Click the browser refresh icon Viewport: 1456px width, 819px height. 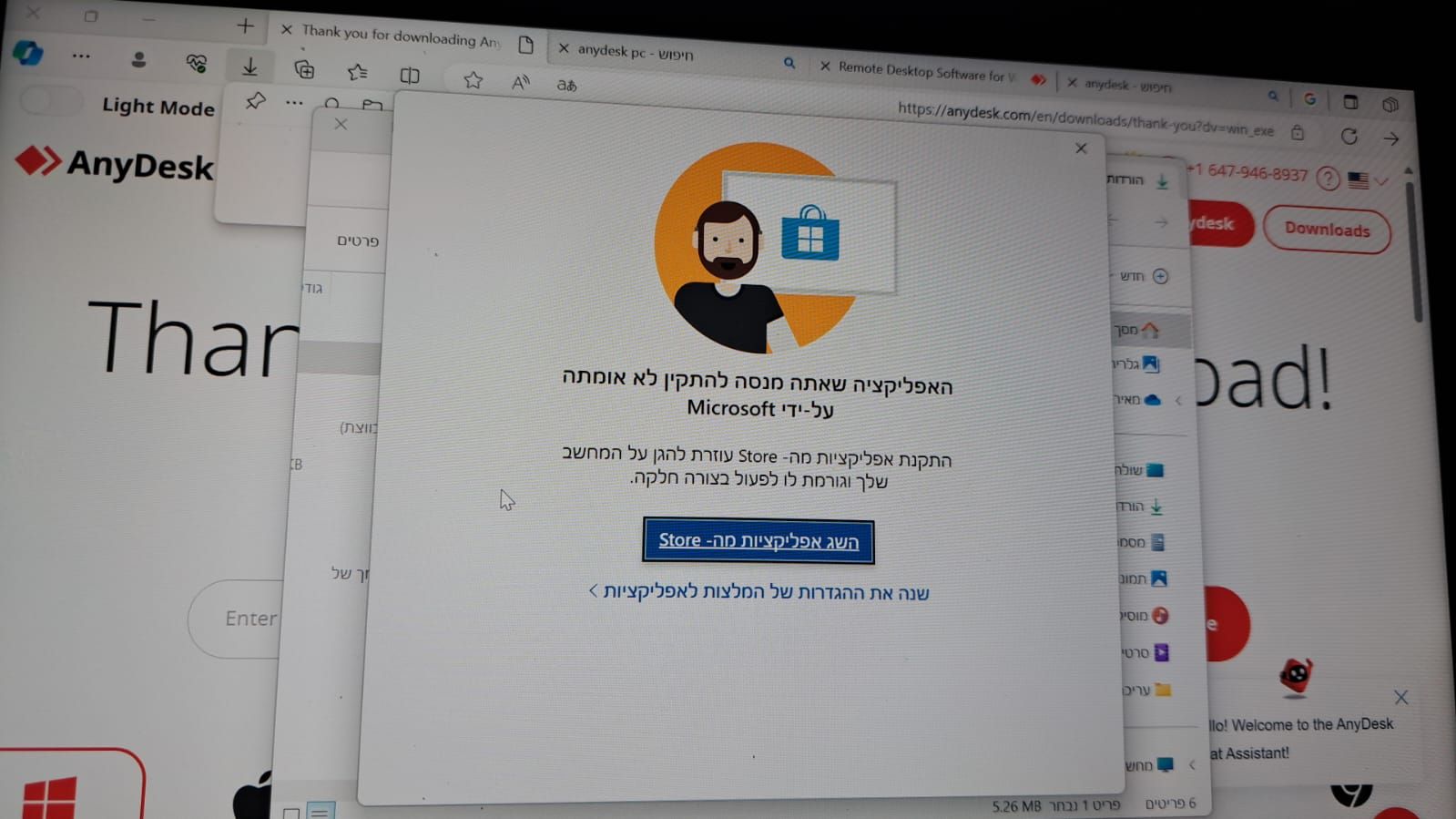[x=1349, y=136]
